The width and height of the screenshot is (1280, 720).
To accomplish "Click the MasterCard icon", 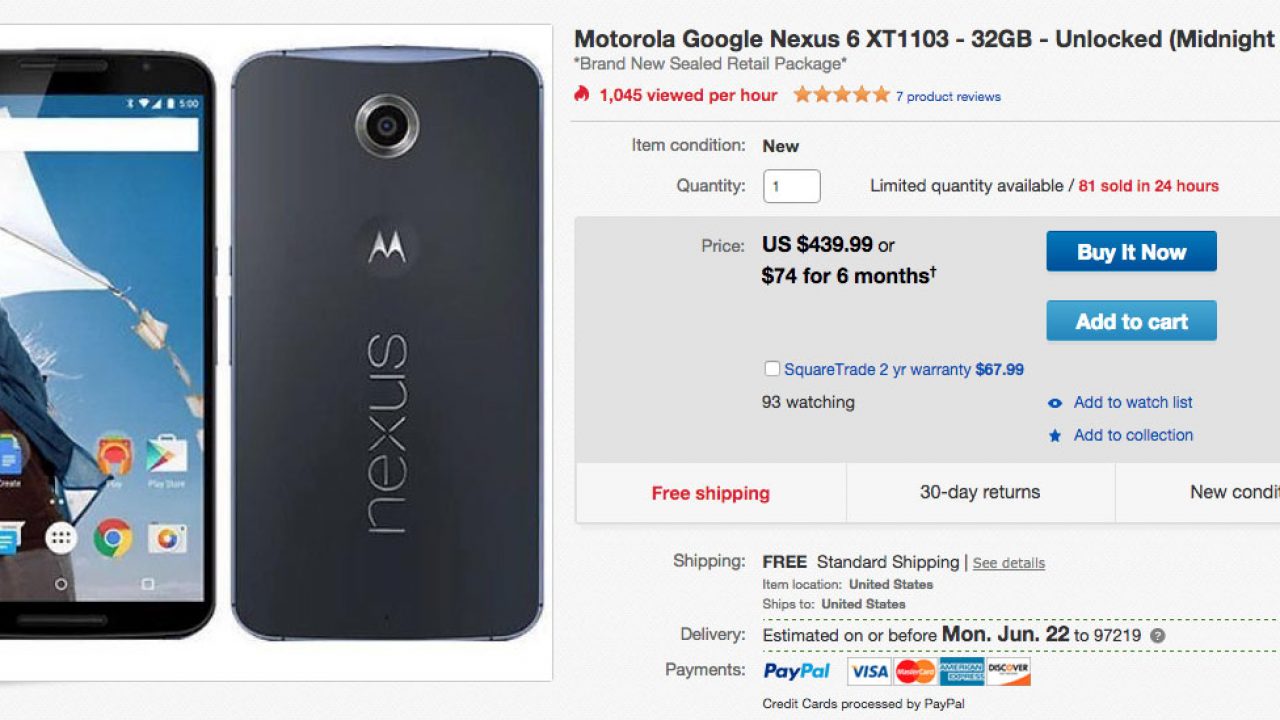I will point(915,672).
